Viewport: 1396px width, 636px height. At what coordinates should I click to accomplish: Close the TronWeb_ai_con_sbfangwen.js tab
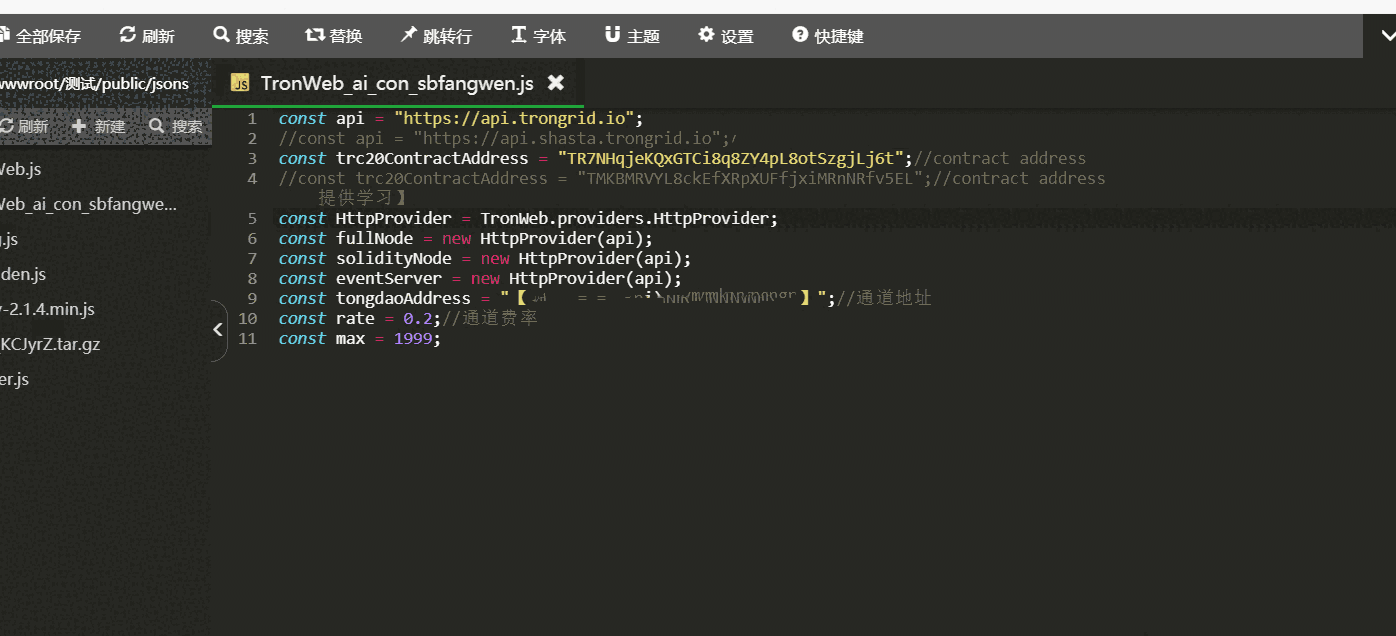point(556,82)
